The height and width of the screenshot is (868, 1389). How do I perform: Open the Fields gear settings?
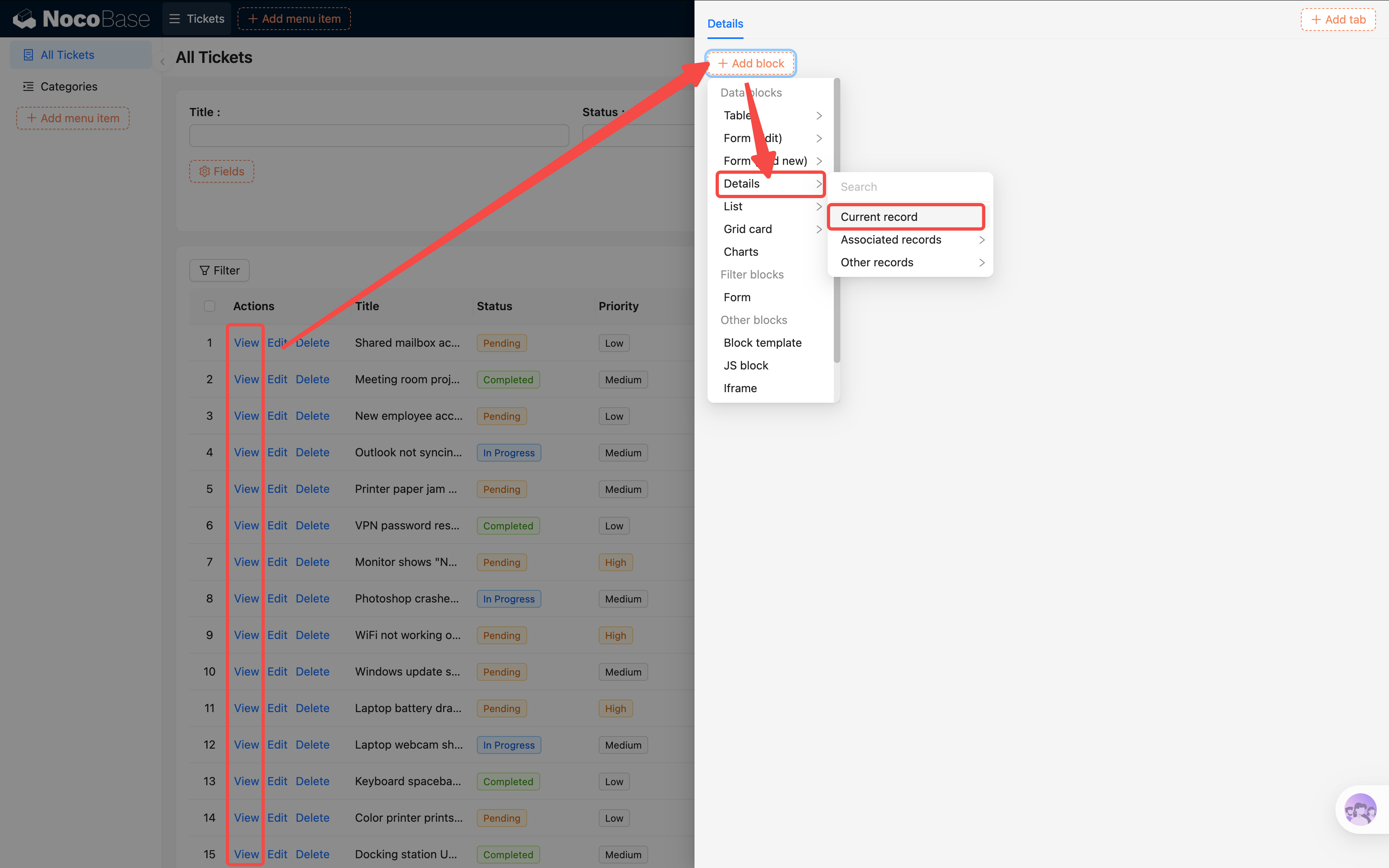point(222,172)
